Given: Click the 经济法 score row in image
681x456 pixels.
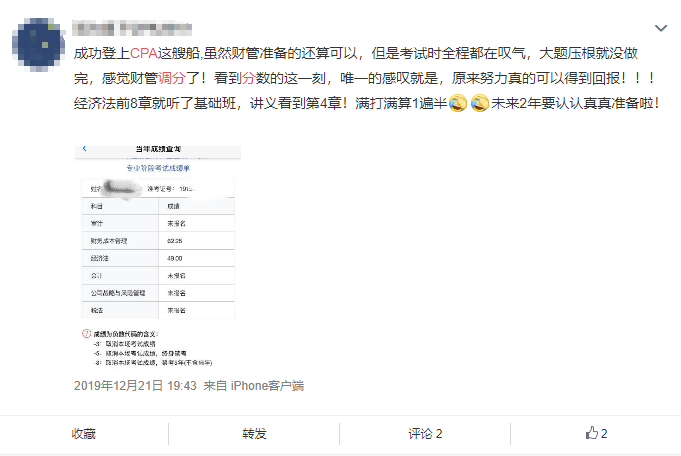Looking at the screenshot, I should 156,258.
